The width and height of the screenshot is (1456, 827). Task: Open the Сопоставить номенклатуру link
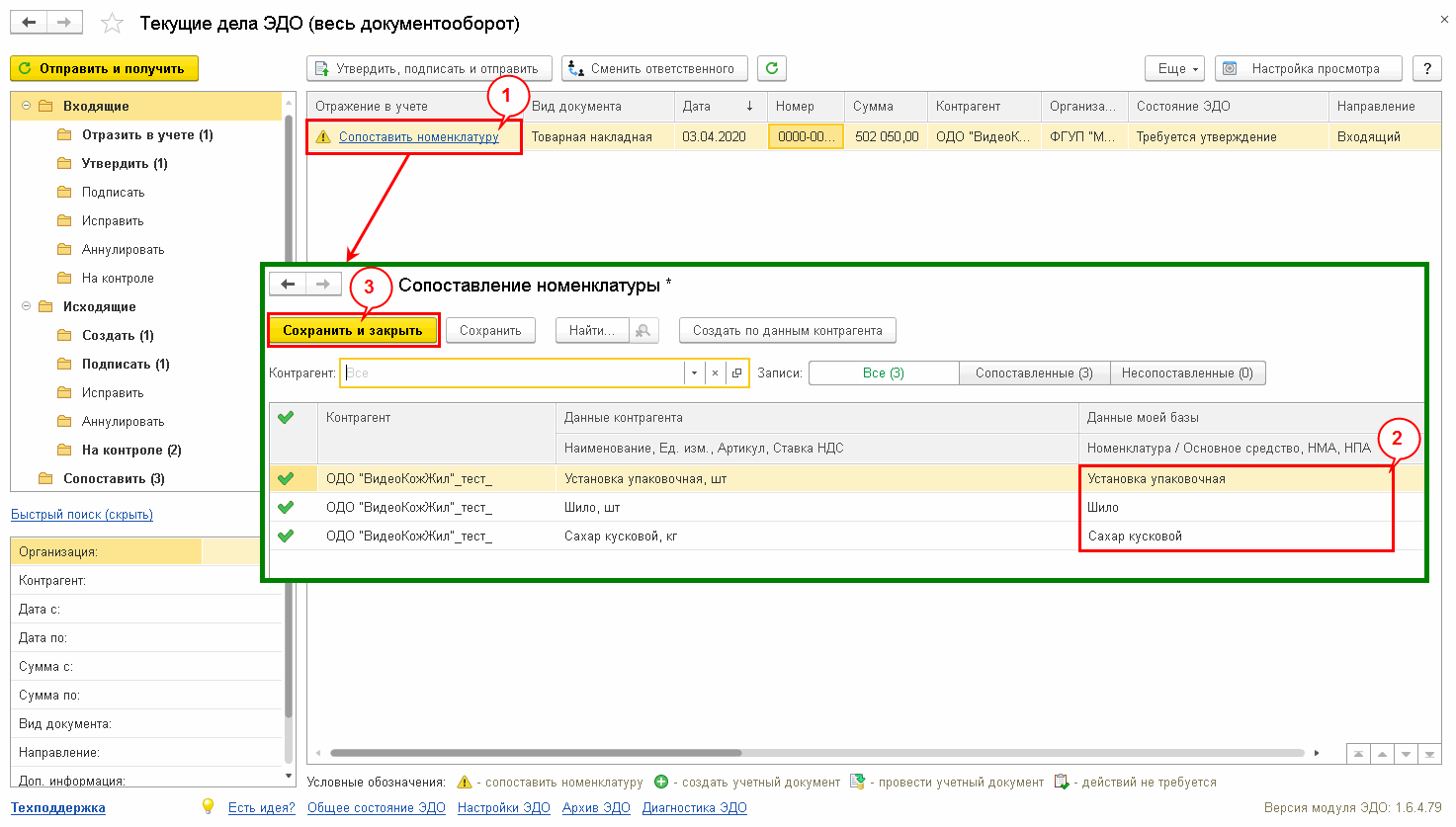click(419, 136)
